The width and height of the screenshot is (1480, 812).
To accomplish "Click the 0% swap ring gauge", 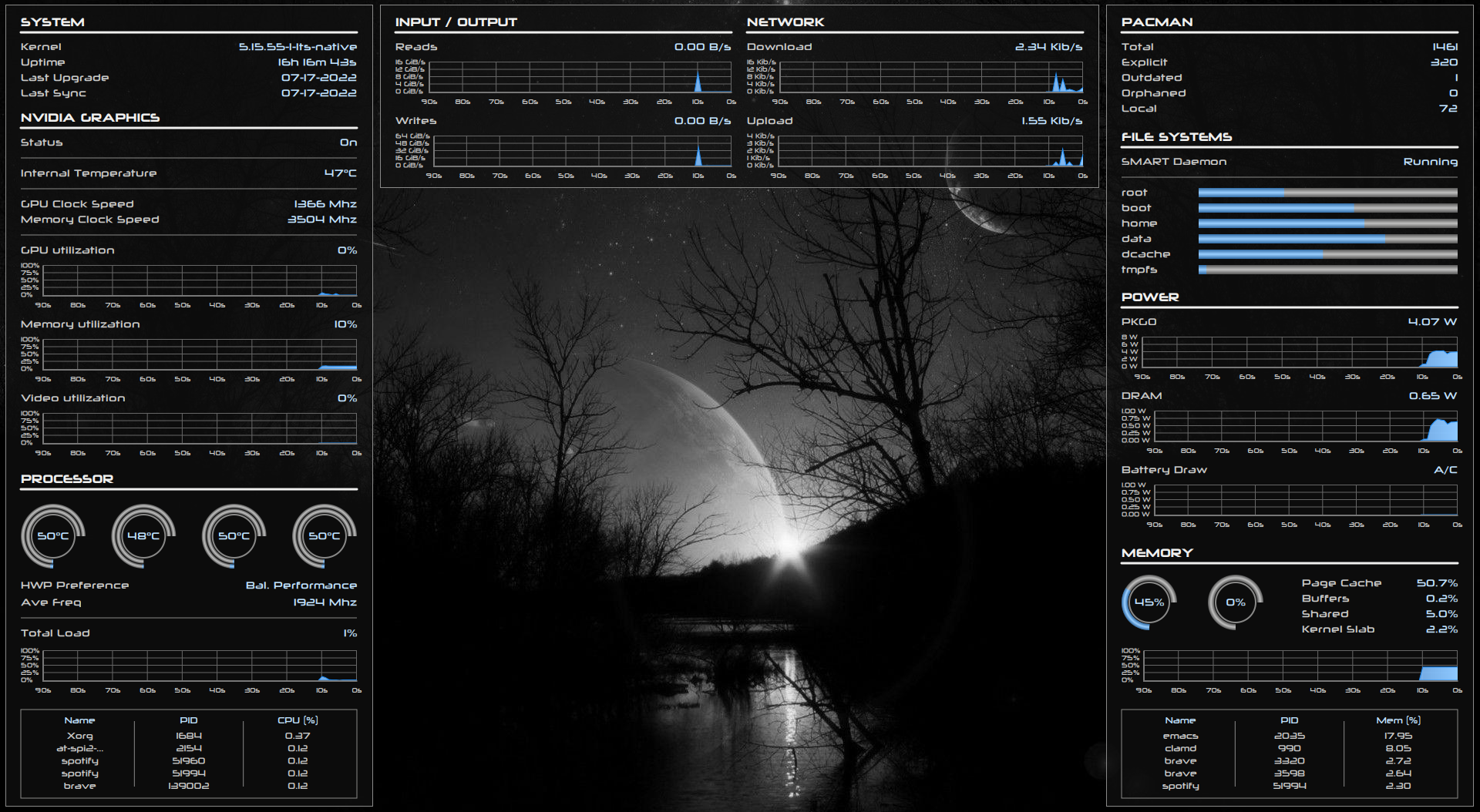I will (x=1235, y=602).
